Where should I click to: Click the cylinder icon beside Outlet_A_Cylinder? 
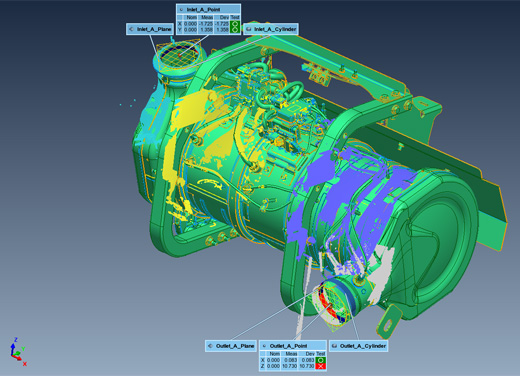(x=334, y=346)
